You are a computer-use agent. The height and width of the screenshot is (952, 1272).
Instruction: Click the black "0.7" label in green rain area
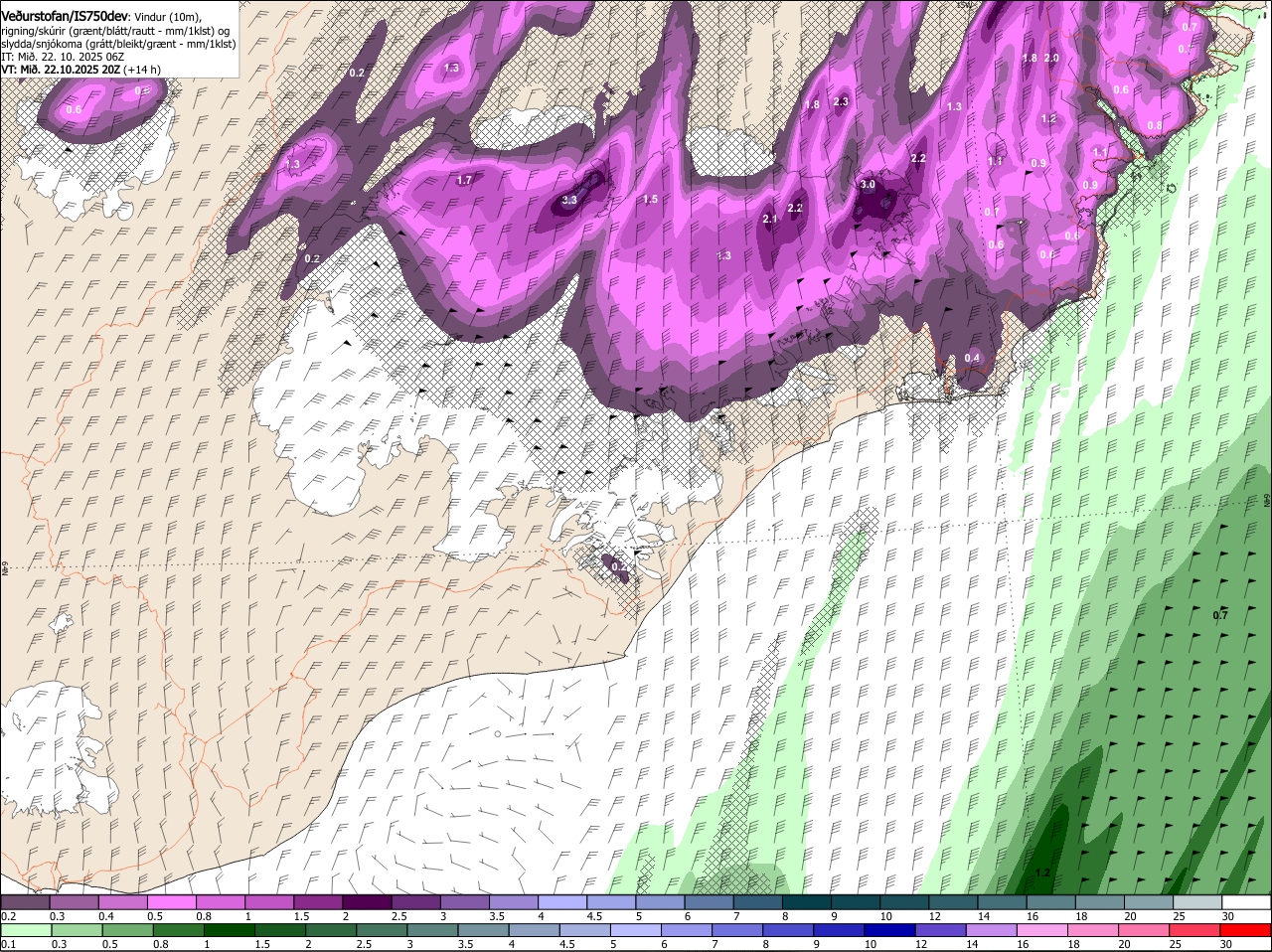[x=1220, y=615]
